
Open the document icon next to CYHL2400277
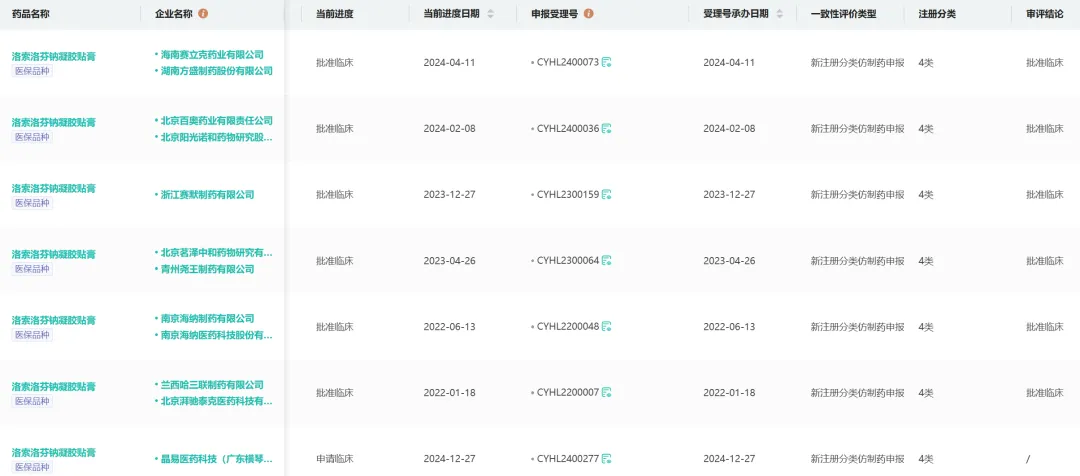tap(607, 459)
